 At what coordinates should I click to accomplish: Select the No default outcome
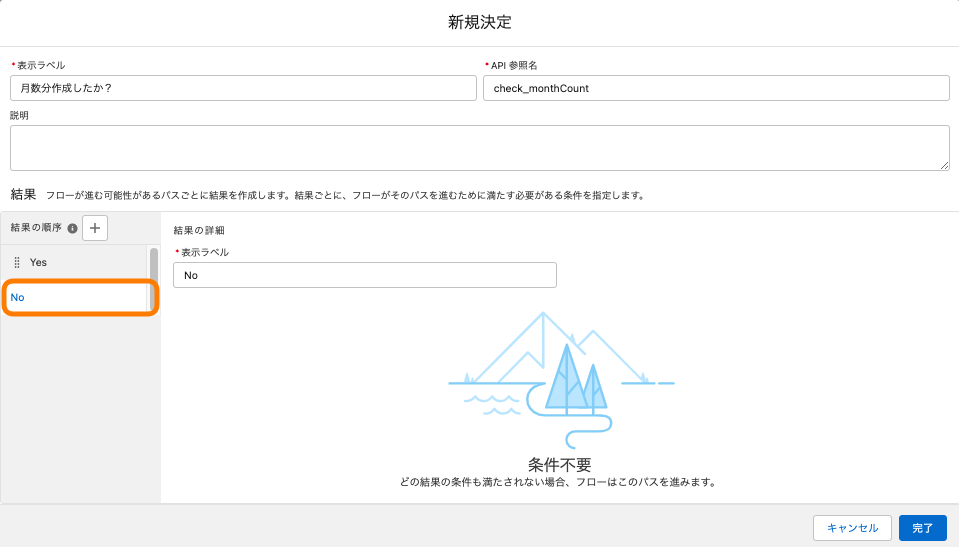coord(75,297)
